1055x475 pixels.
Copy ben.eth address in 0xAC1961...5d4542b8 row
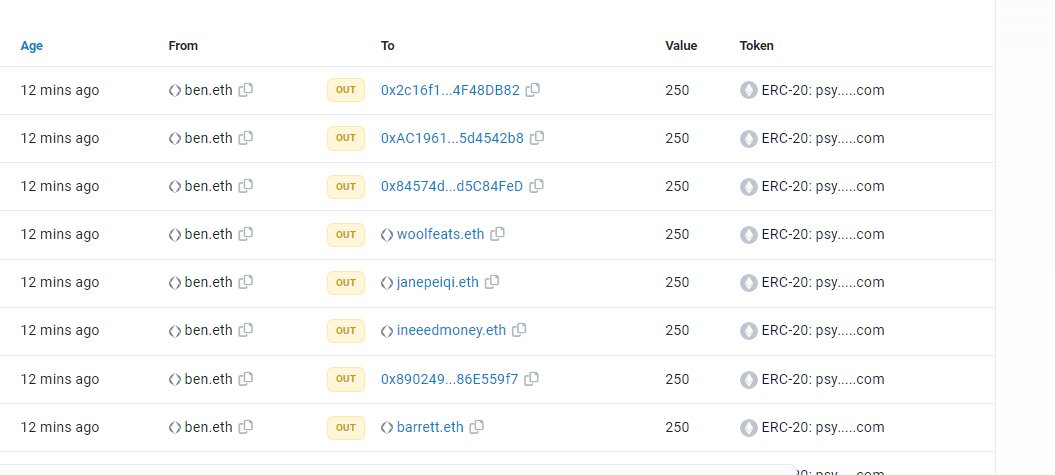tap(246, 138)
